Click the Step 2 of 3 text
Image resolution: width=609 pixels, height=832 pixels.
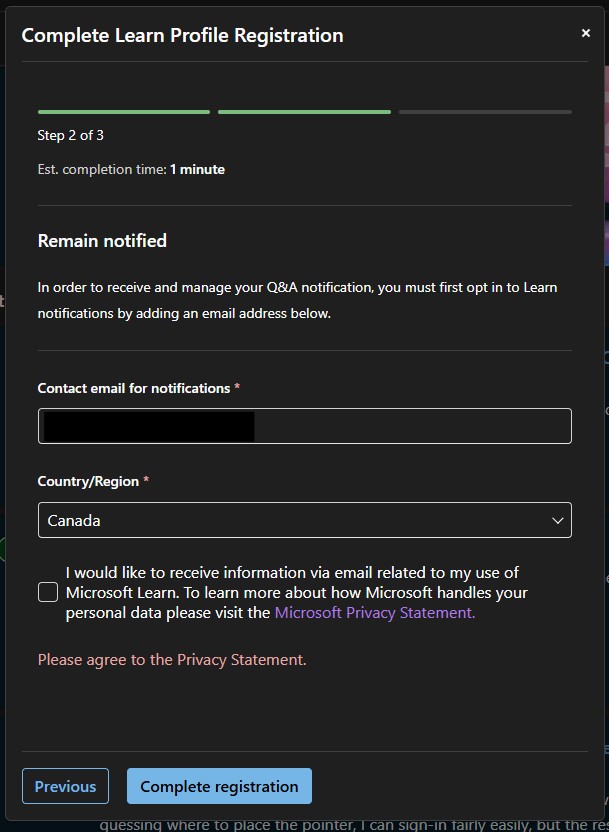click(x=71, y=135)
